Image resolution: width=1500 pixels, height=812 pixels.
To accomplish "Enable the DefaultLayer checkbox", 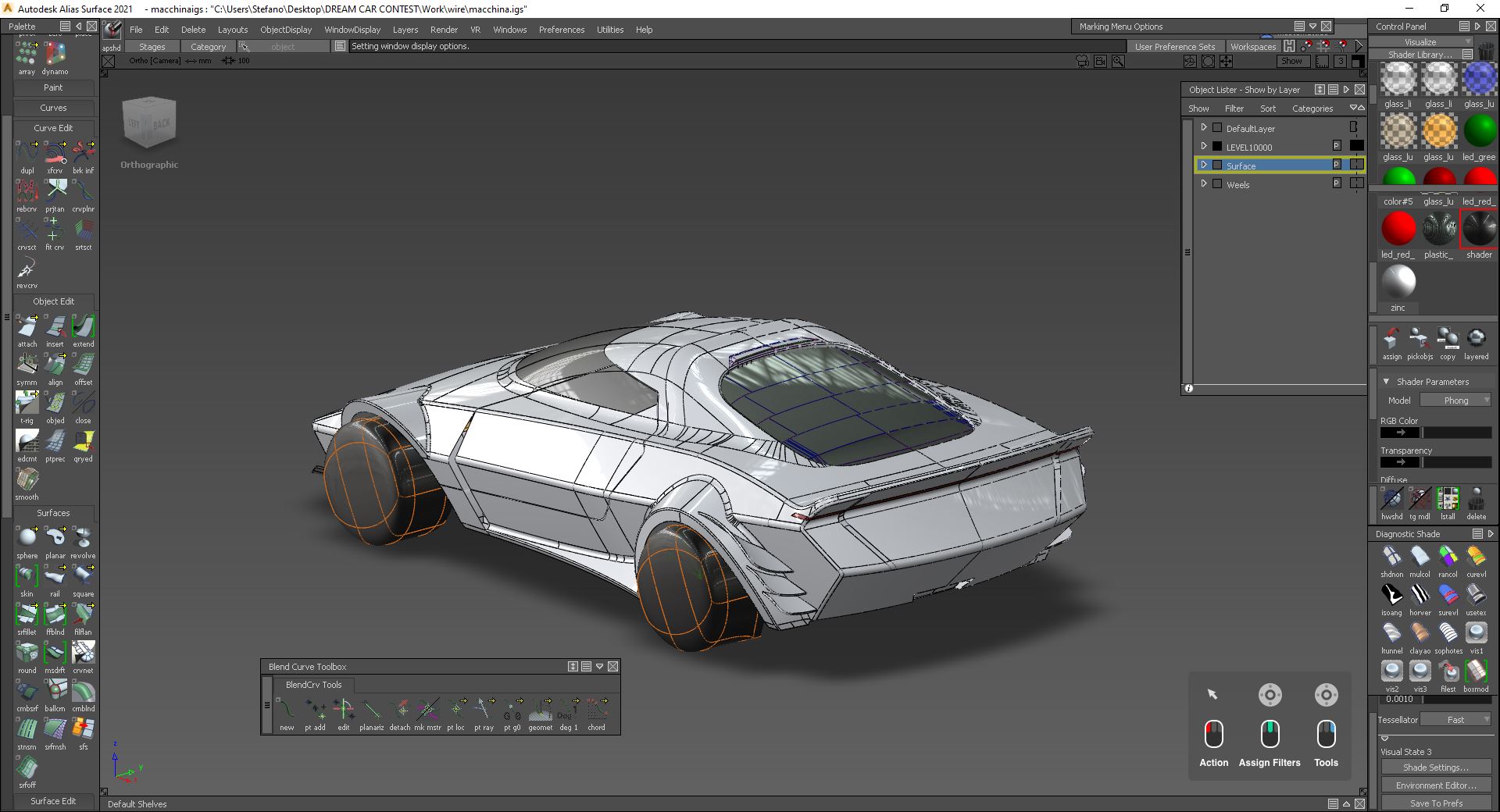I will 1217,127.
